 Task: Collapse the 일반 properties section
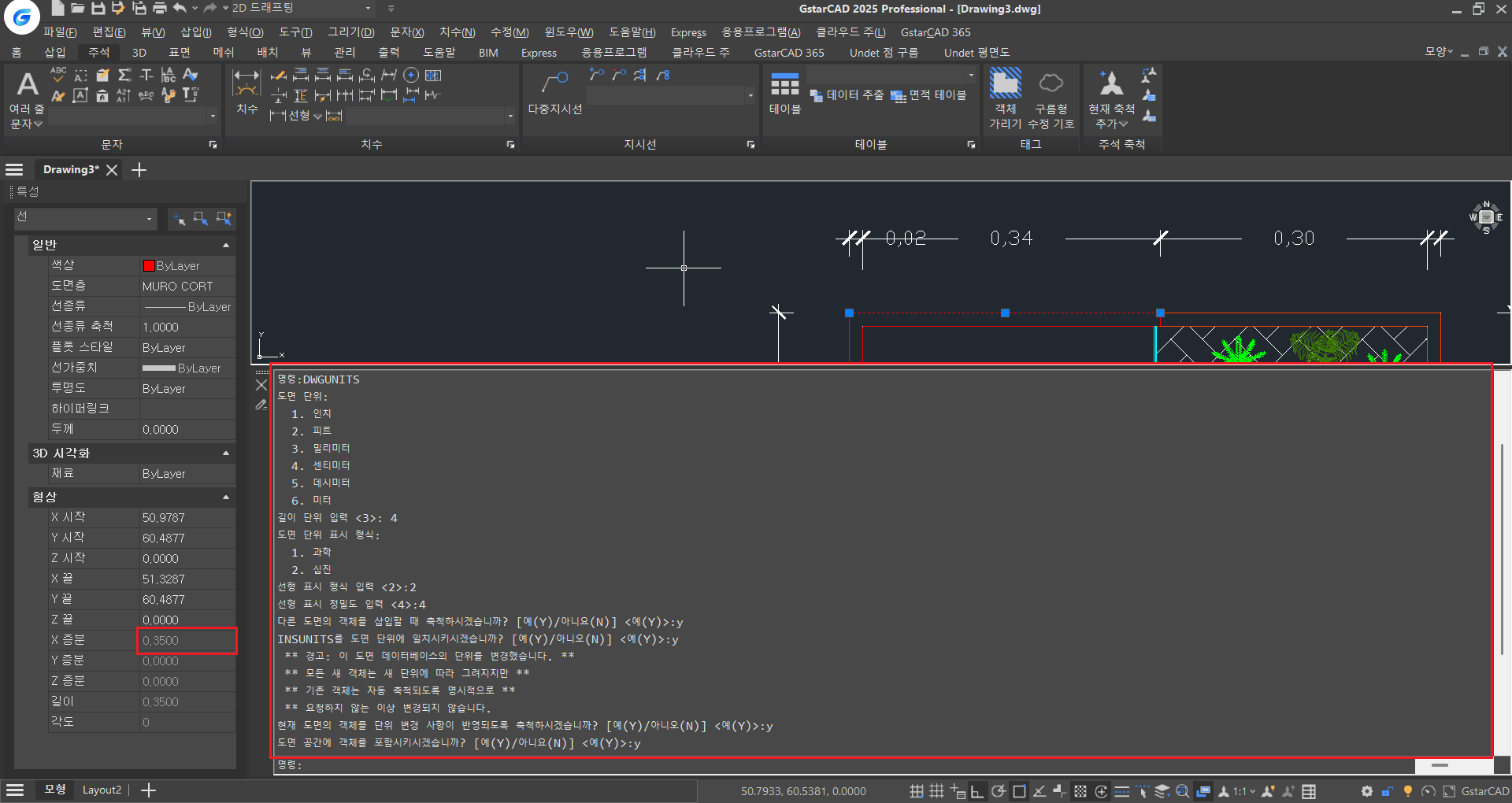point(226,245)
